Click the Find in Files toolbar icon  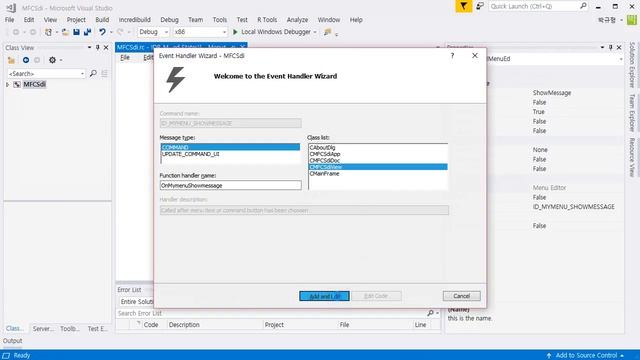pos(327,32)
